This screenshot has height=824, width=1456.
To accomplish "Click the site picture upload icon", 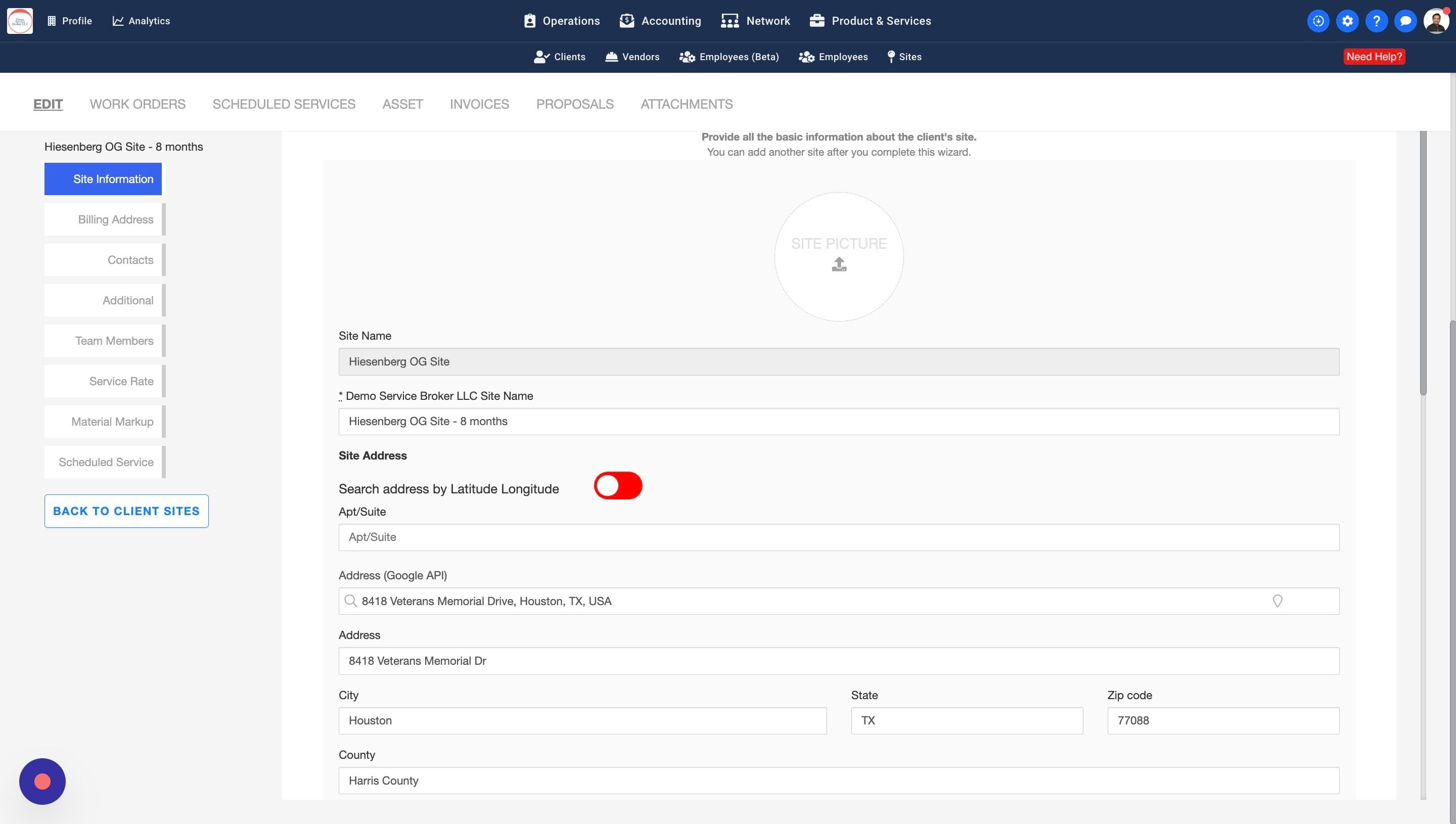I will tap(839, 264).
